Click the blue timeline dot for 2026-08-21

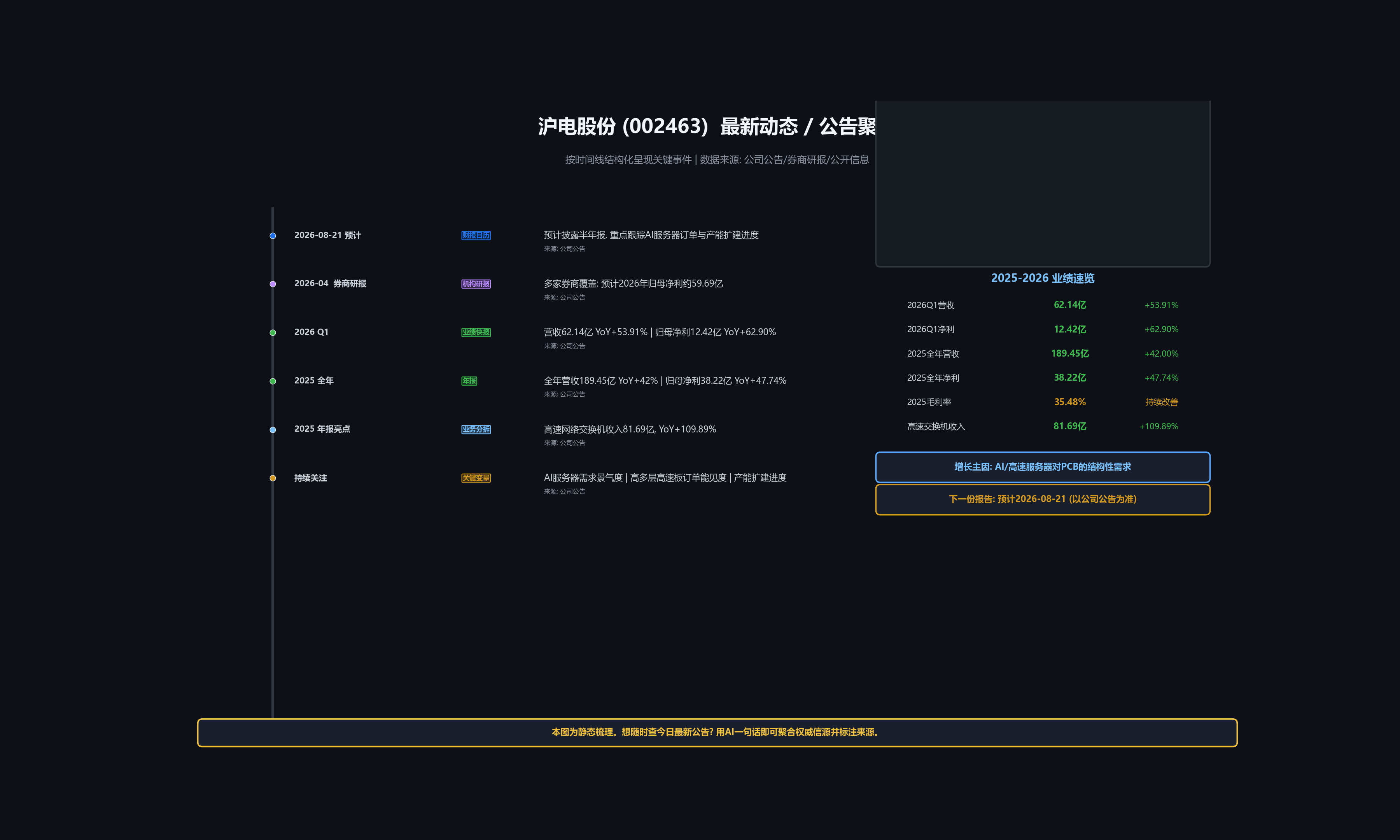(273, 235)
